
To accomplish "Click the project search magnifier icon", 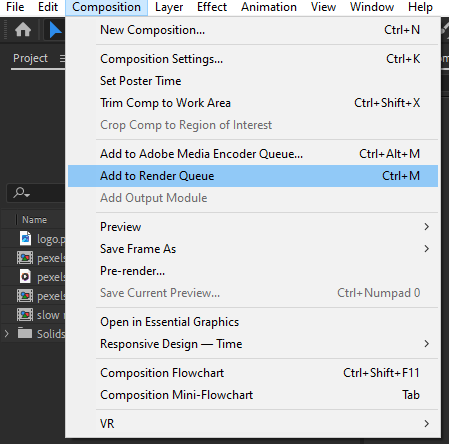I will pyautogui.click(x=21, y=193).
